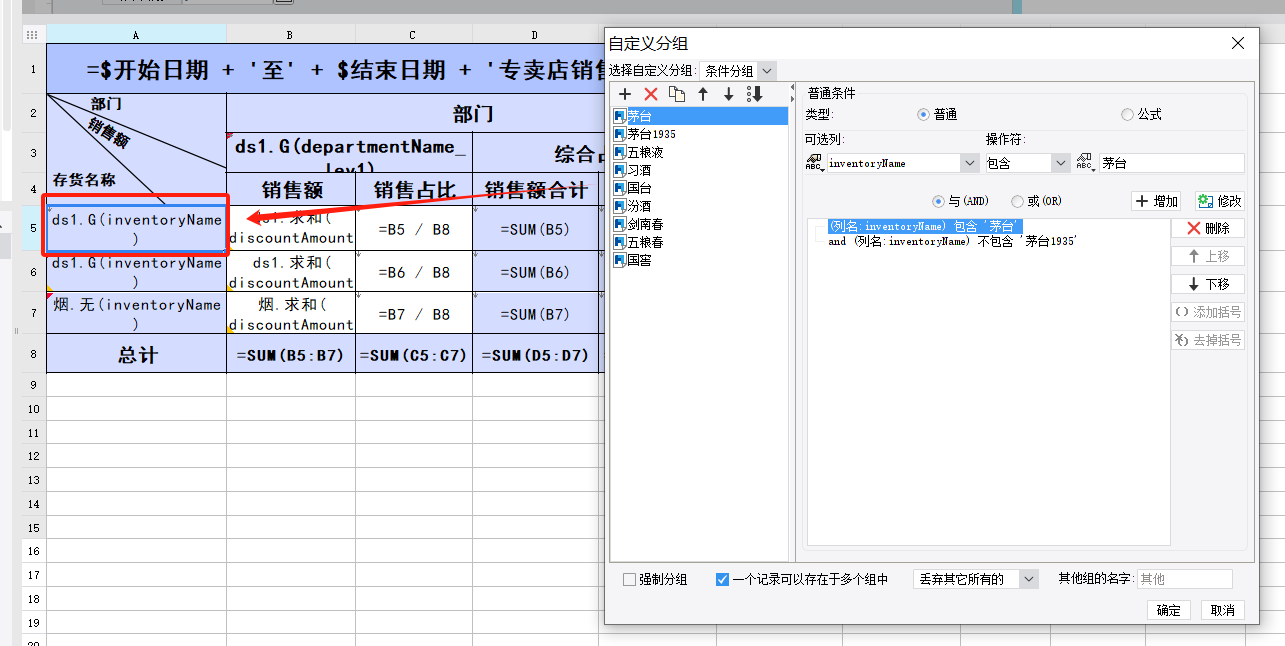Click the 其他组的名字 input field
The height and width of the screenshot is (646, 1285).
[x=1184, y=579]
